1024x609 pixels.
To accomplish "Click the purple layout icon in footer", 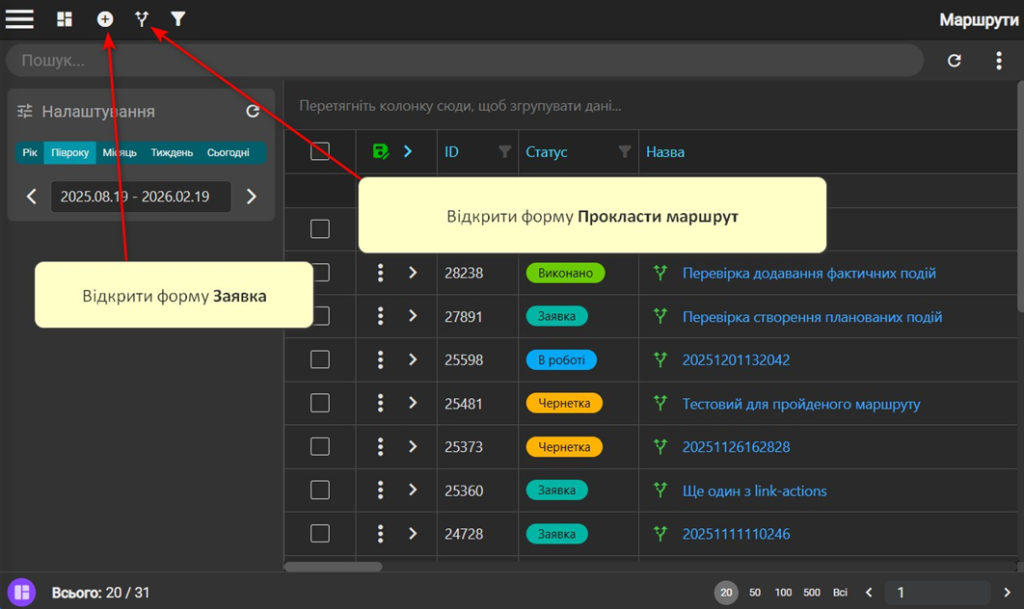I will (22, 592).
